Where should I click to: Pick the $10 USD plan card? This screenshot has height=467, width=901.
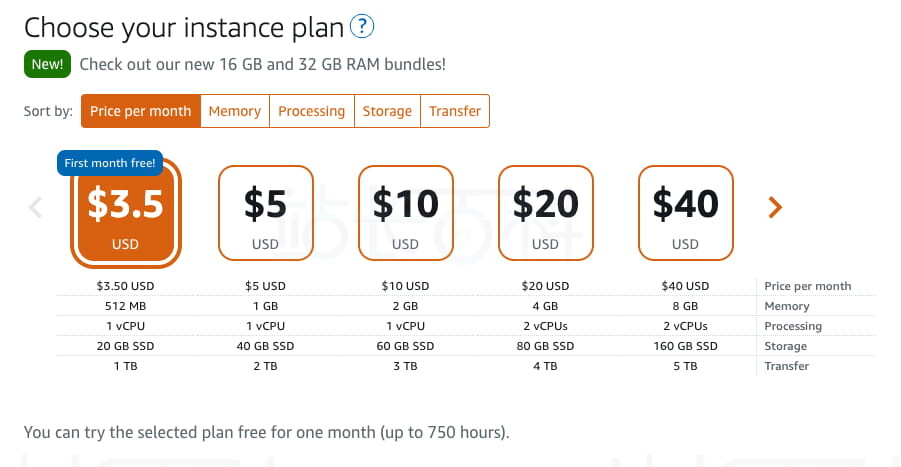405,211
